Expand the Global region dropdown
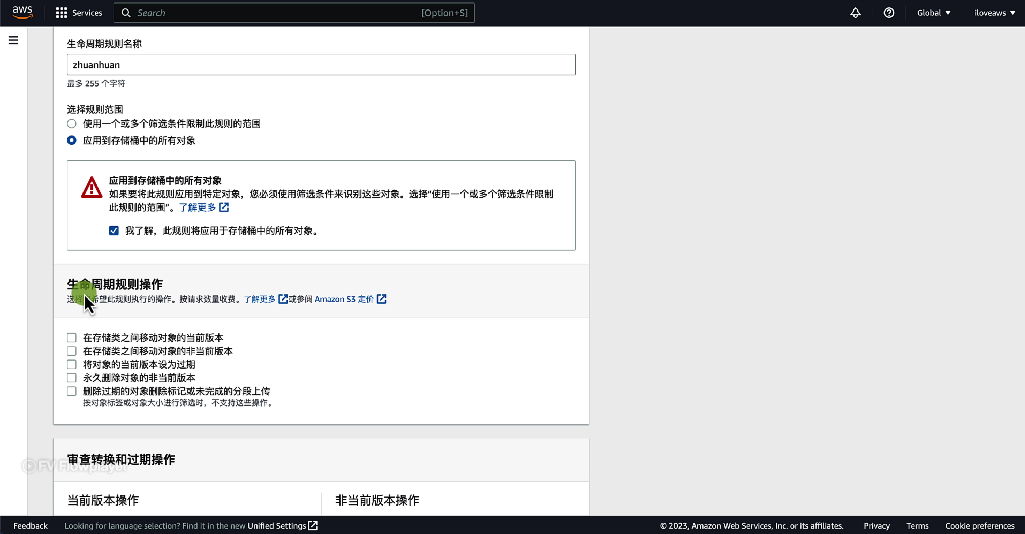Viewport: 1025px width, 534px height. [933, 13]
